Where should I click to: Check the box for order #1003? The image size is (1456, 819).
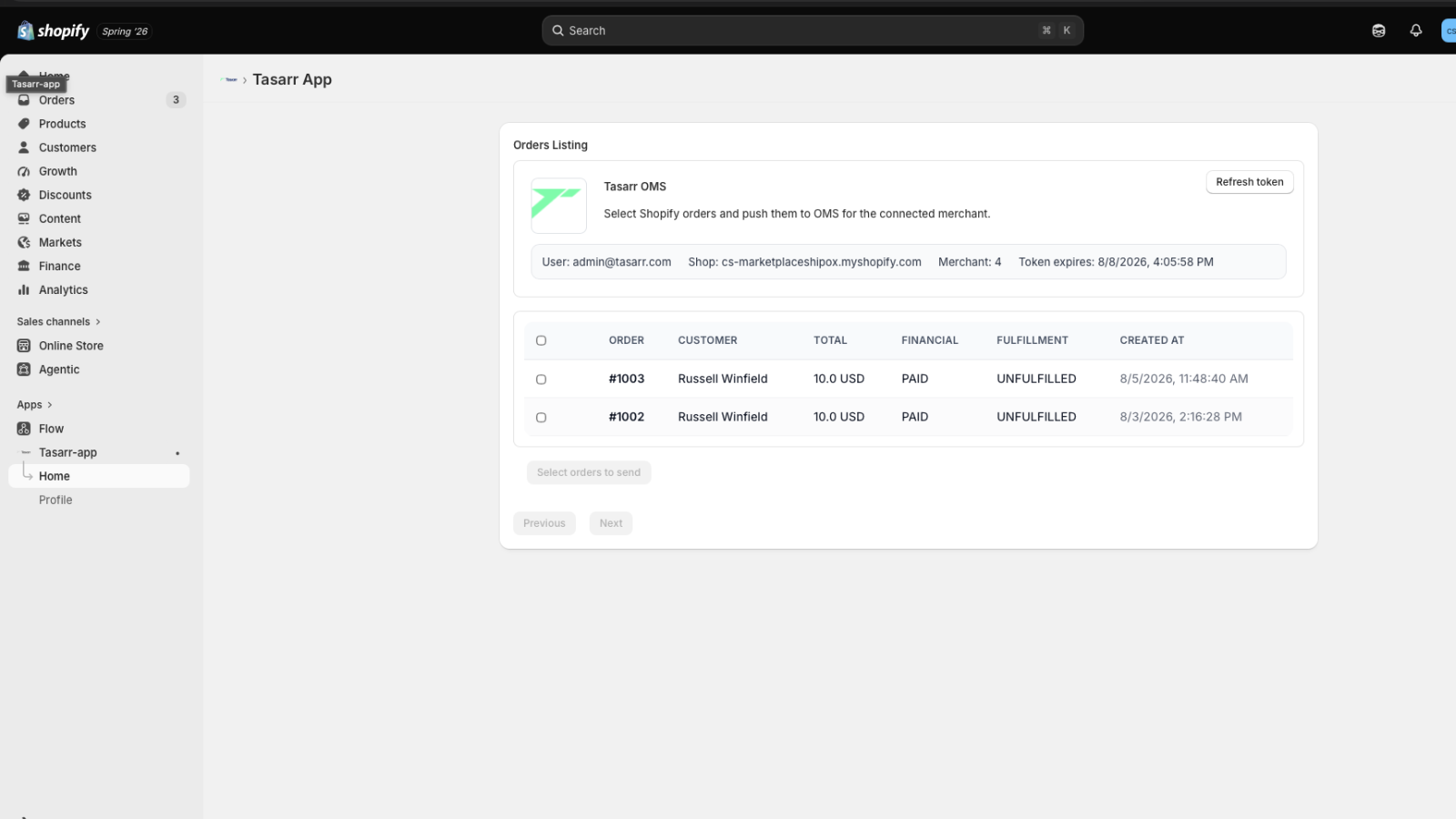tap(541, 379)
